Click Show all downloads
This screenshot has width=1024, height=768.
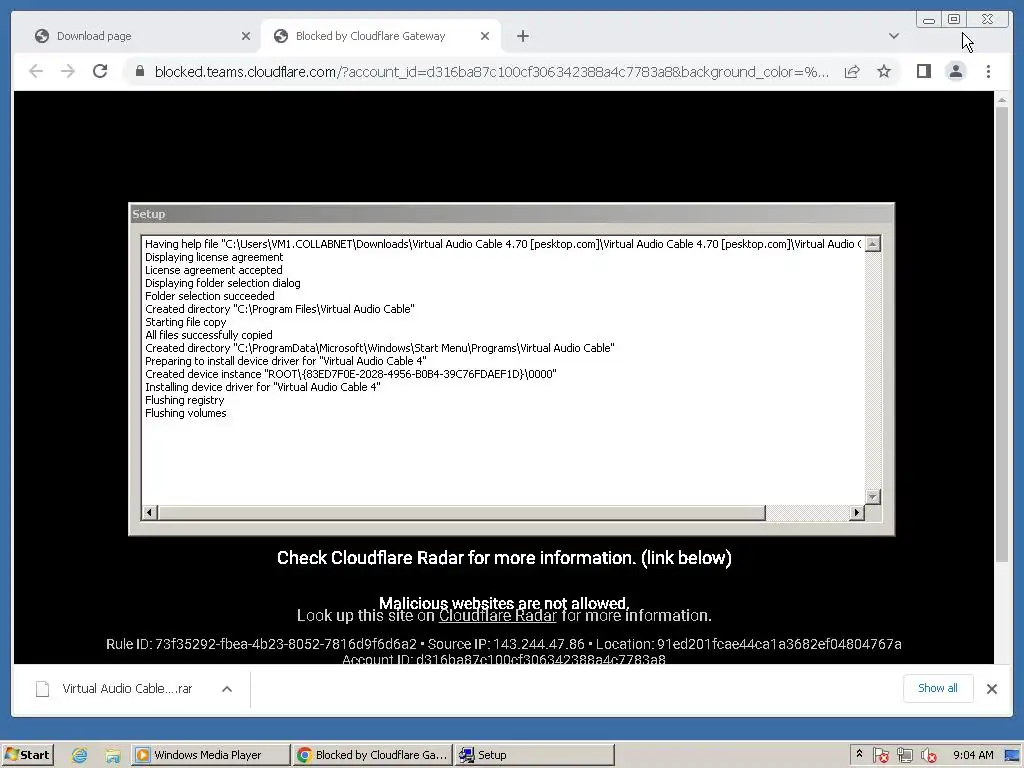(x=938, y=688)
